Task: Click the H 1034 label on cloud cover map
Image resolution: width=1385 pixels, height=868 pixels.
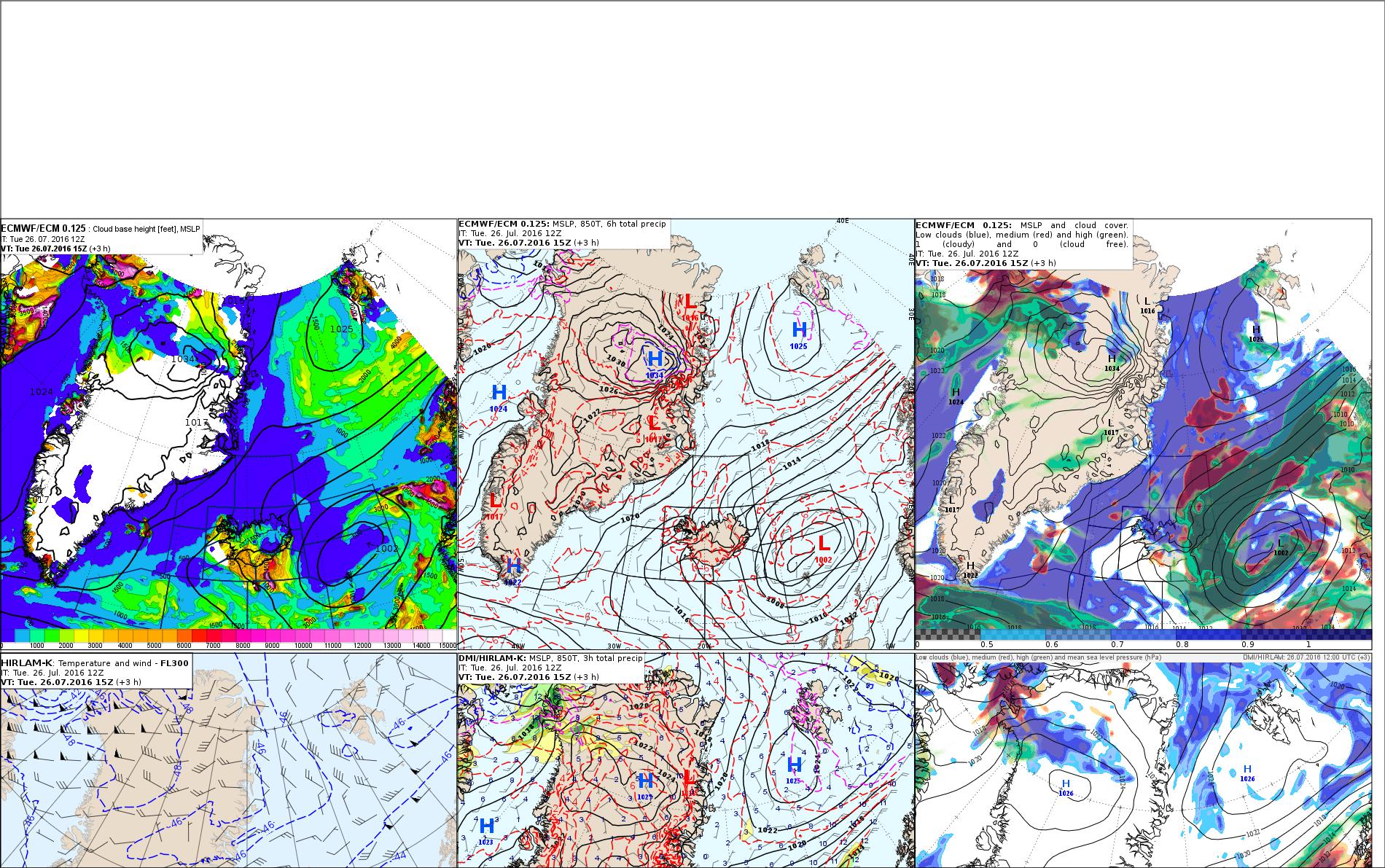Action: [1112, 362]
